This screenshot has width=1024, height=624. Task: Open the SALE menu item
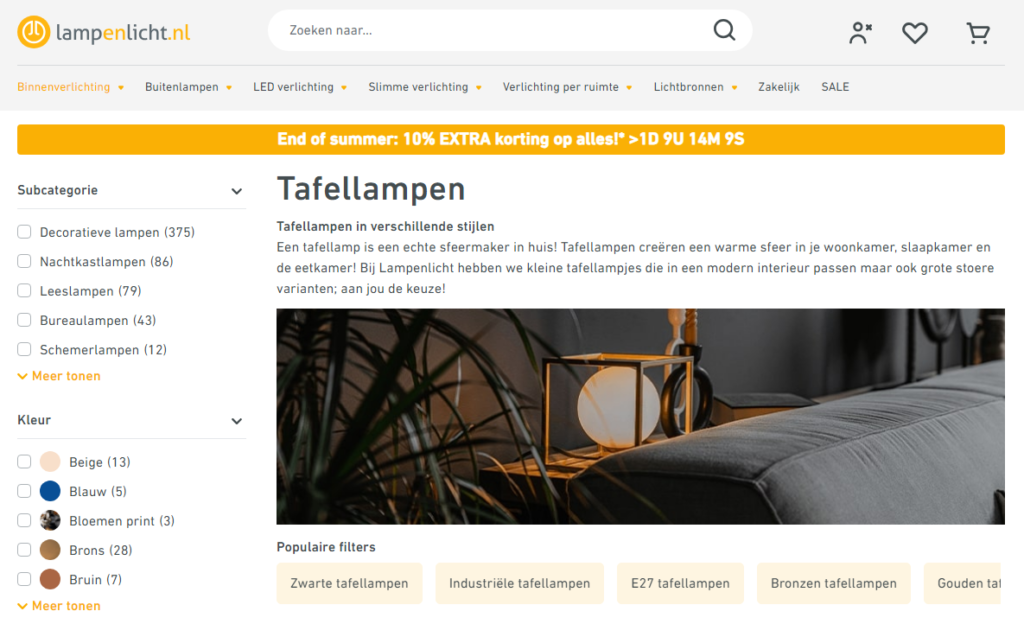pos(835,87)
